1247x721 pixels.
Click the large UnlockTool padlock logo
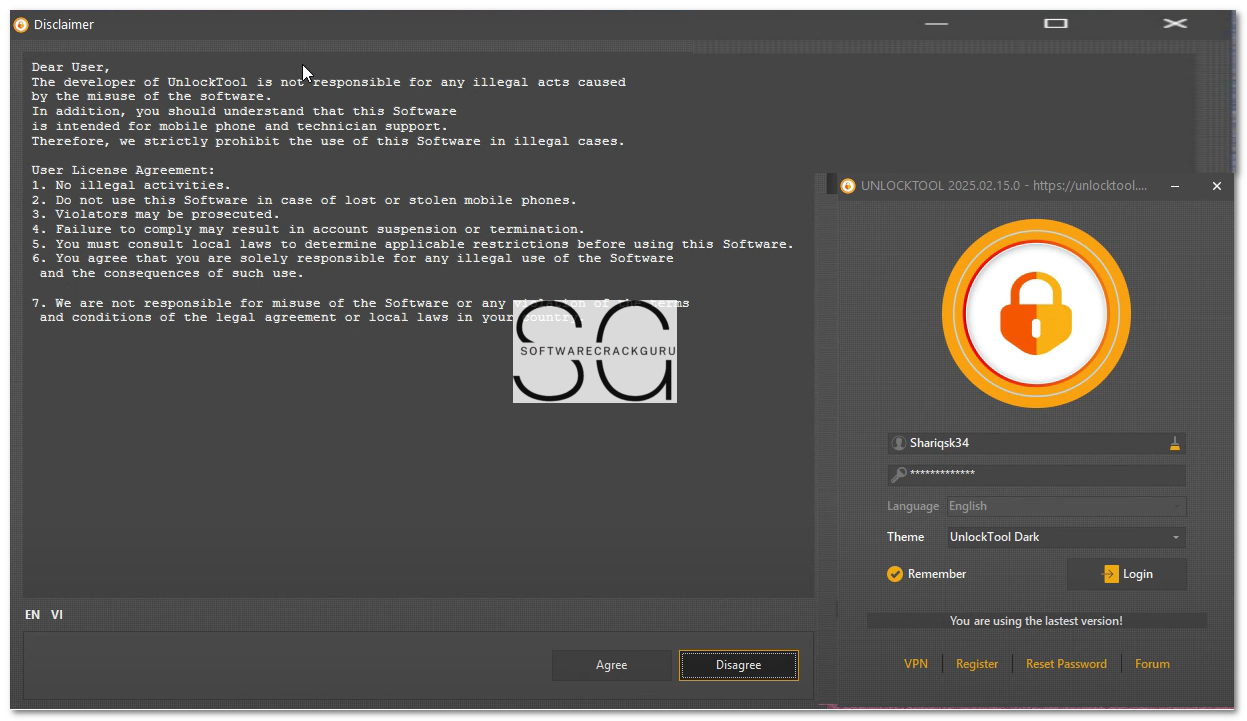(1036, 314)
